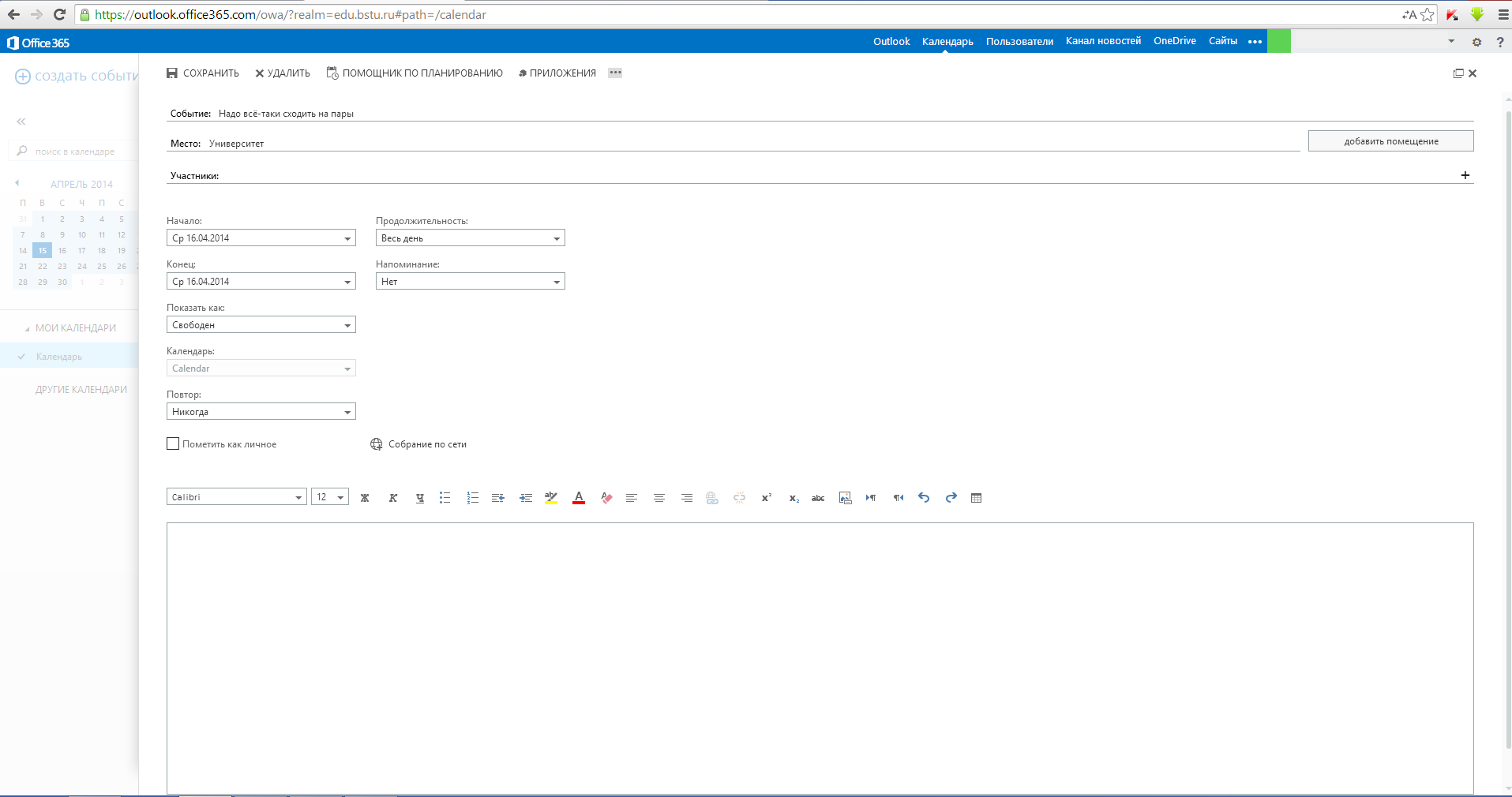This screenshot has height=797, width=1512.
Task: Pick the red font color
Action: click(579, 498)
